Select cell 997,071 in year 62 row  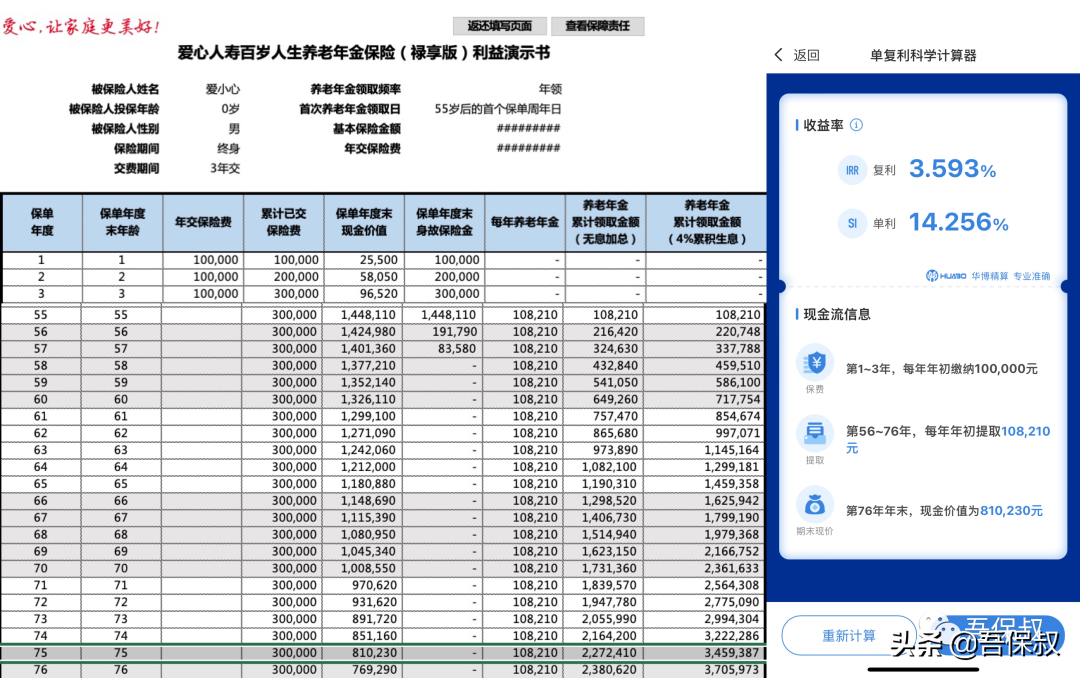coord(704,433)
